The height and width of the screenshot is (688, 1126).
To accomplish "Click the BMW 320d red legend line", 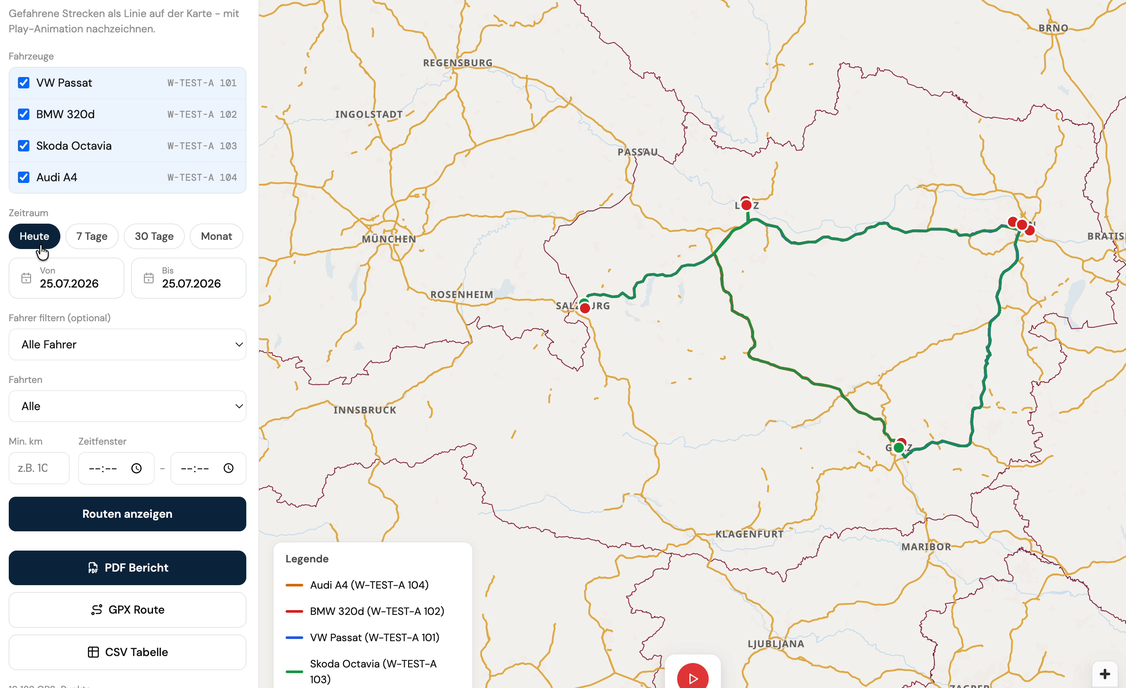I will pos(294,612).
